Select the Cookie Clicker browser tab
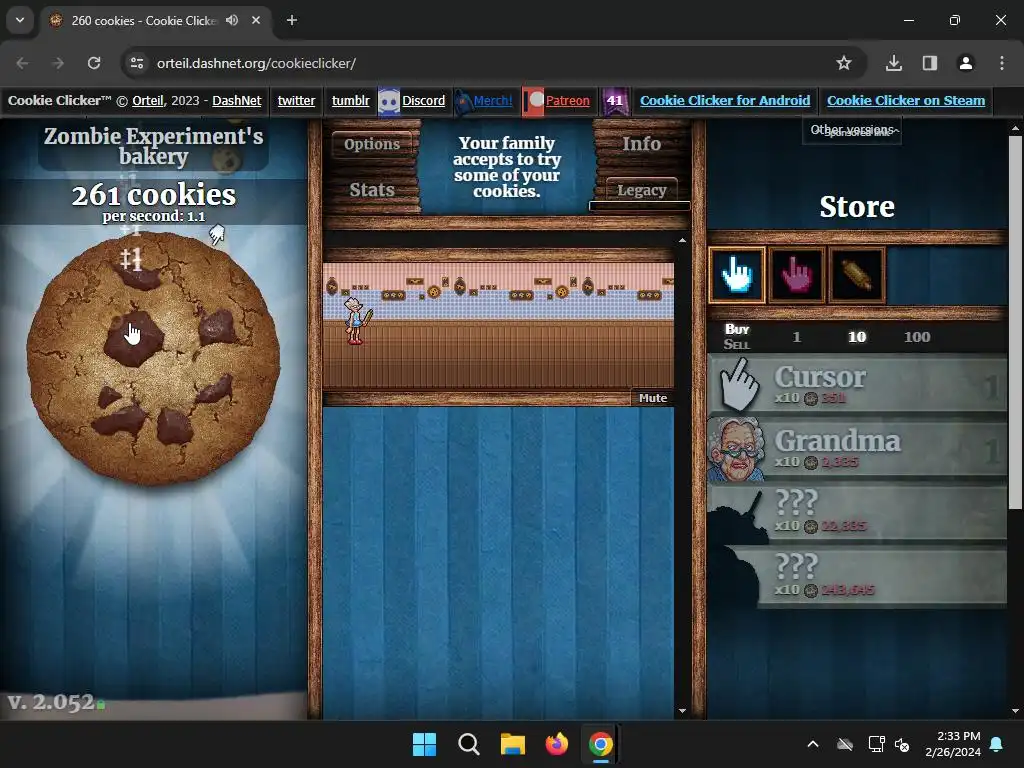This screenshot has height=768, width=1024. click(155, 20)
